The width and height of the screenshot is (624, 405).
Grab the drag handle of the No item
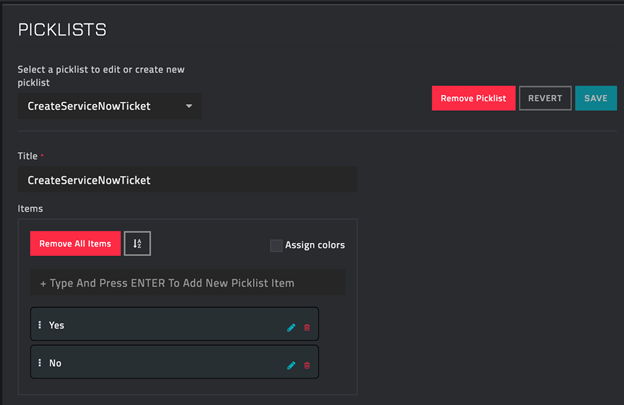pos(39,363)
